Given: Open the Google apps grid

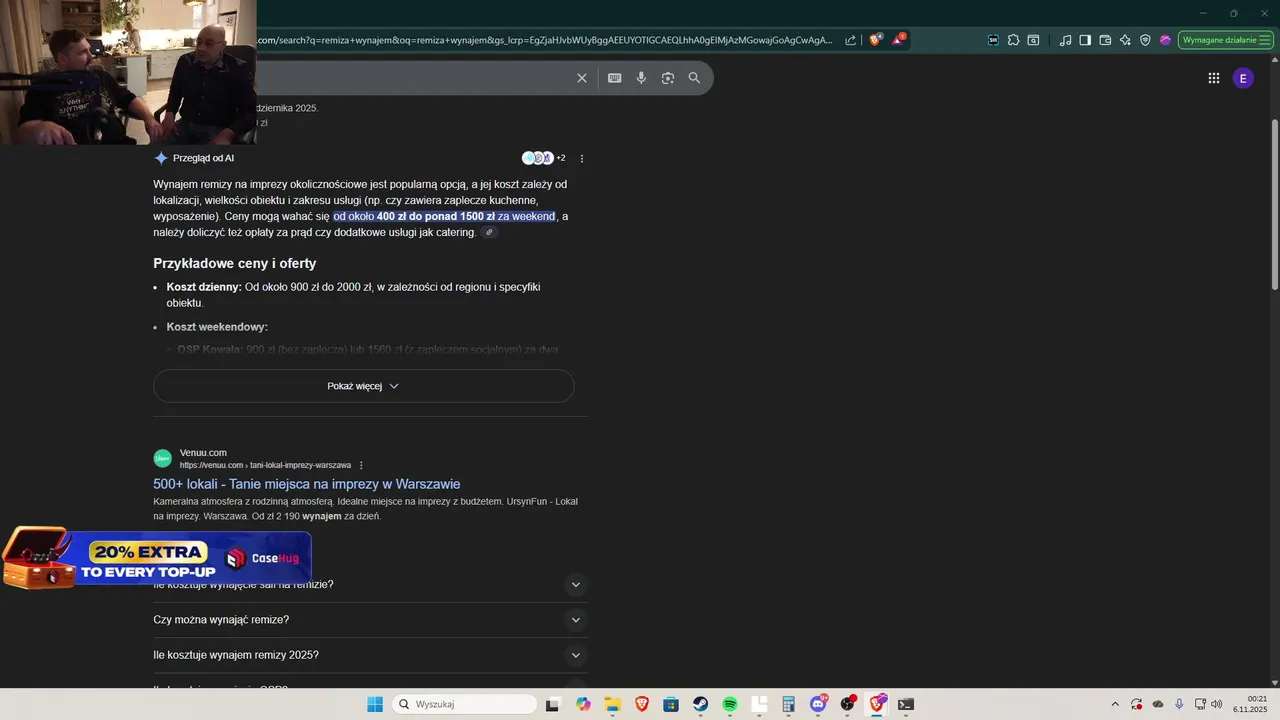Looking at the screenshot, I should [x=1213, y=78].
